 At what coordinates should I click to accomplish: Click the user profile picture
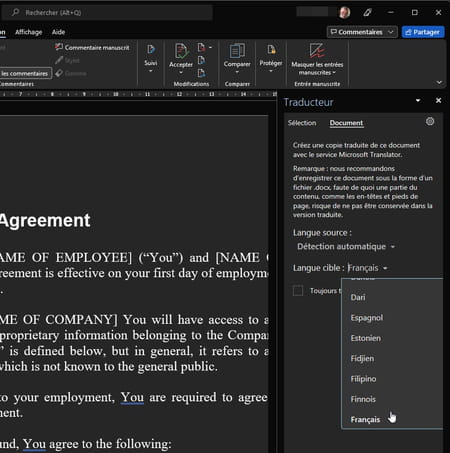(345, 13)
